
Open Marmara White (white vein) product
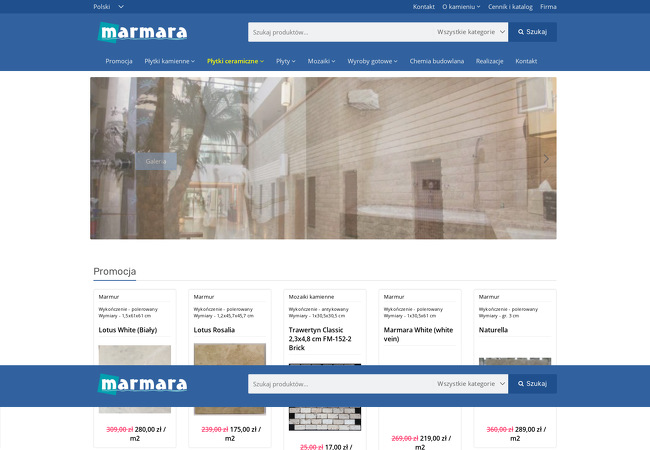click(x=418, y=334)
